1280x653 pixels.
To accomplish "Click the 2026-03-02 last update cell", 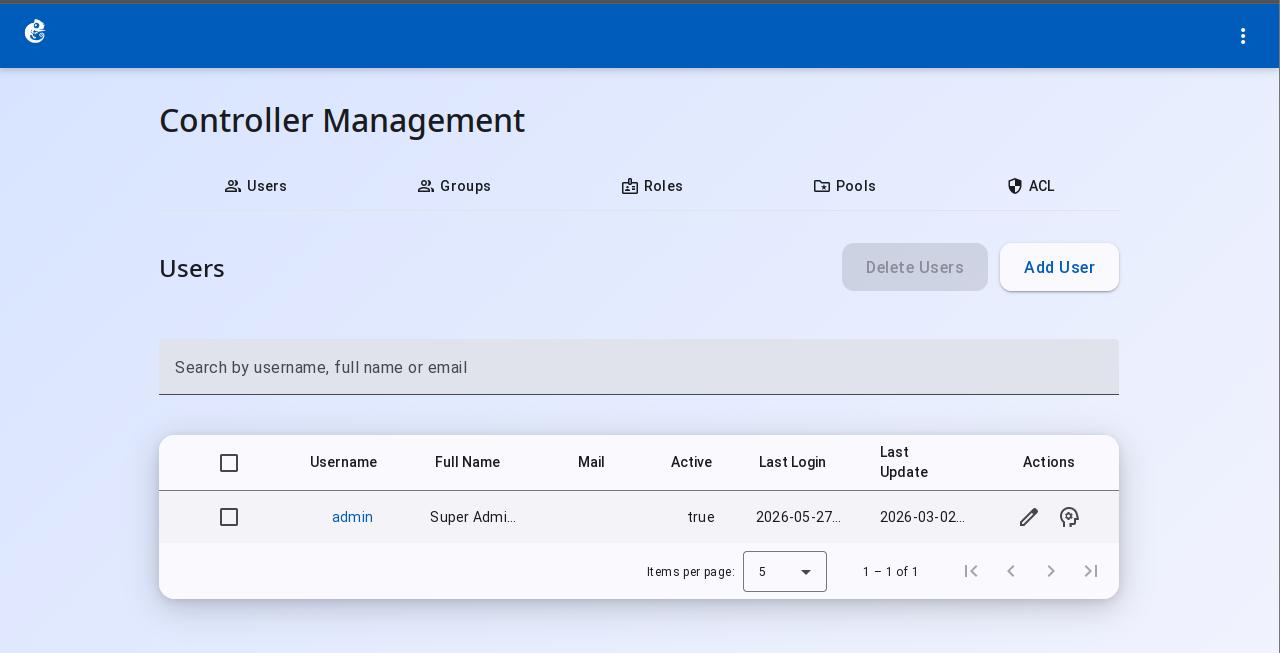I will click(922, 517).
